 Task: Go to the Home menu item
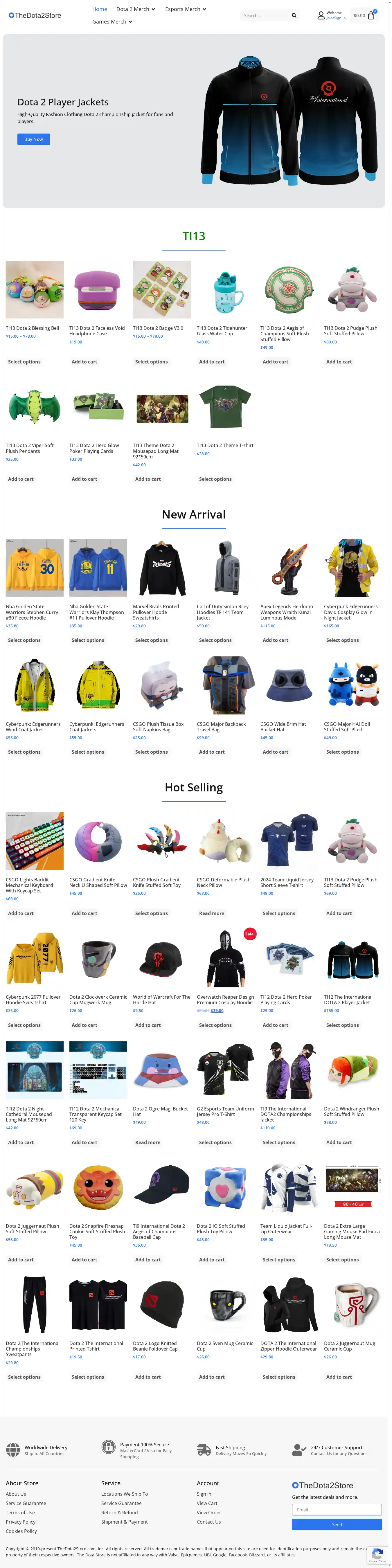[x=99, y=9]
